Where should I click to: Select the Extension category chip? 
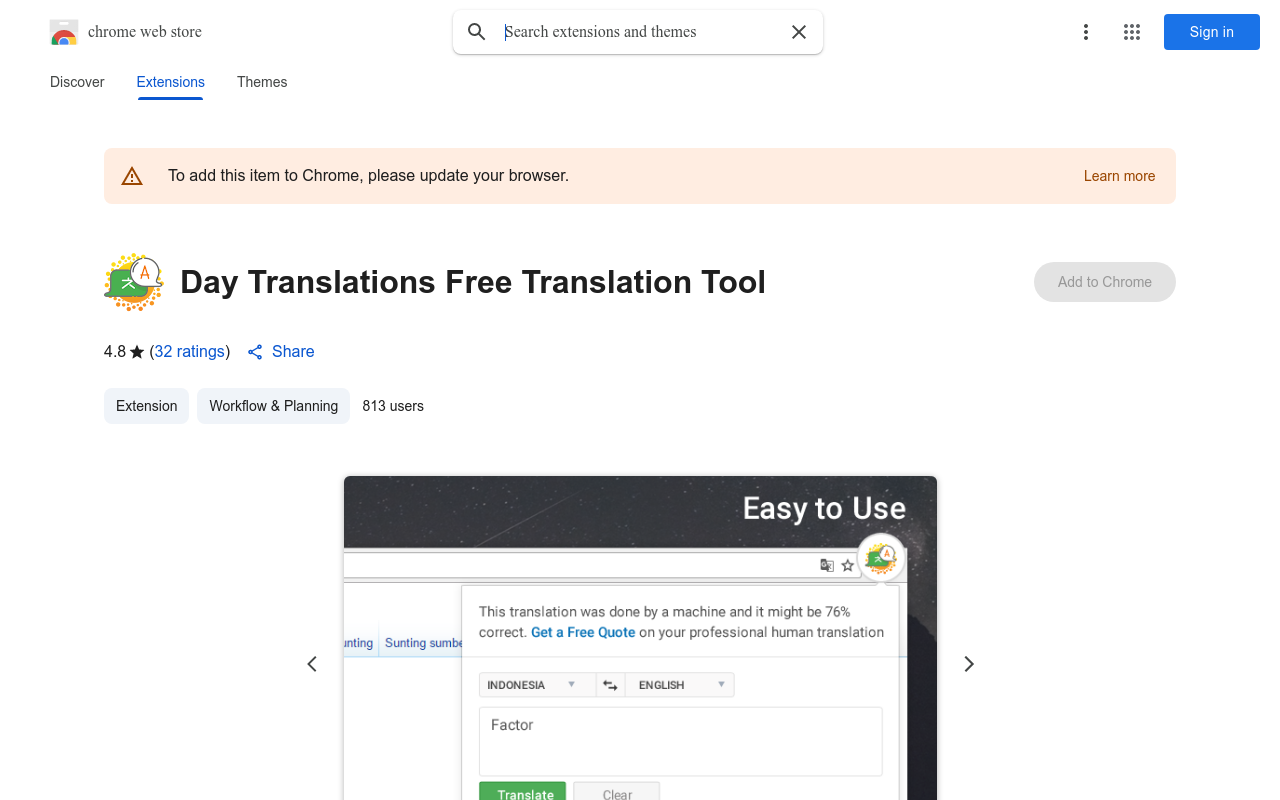(146, 406)
